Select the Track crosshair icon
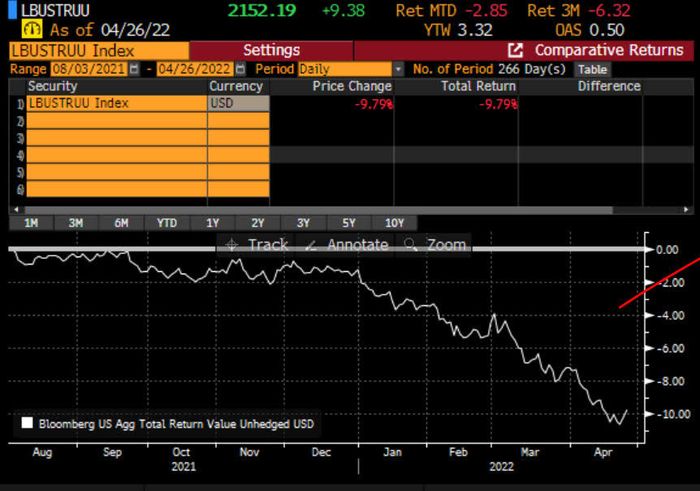The width and height of the screenshot is (700, 491). (232, 245)
